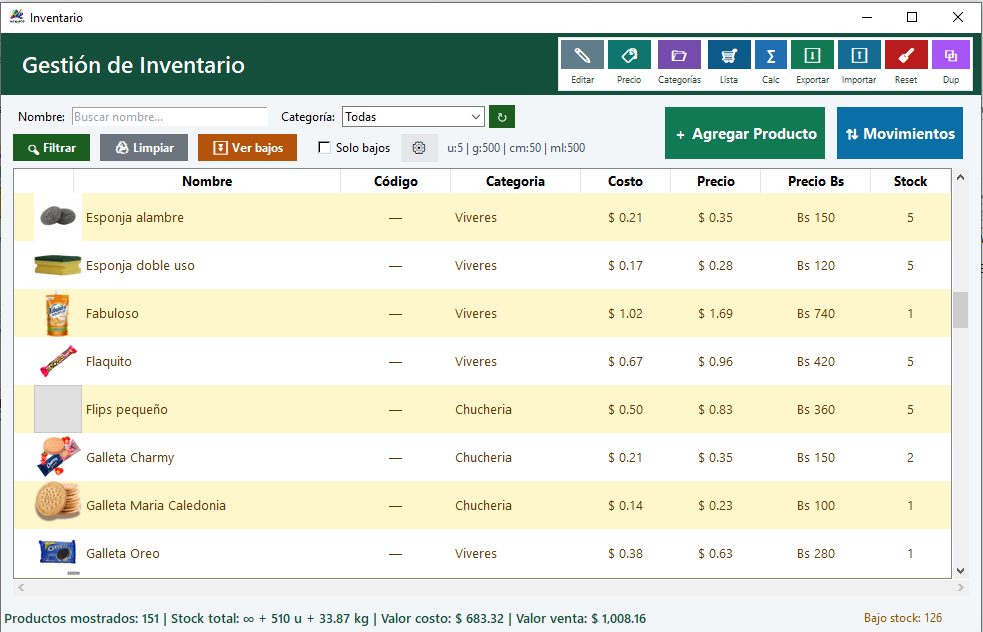Open the Movimientos button
This screenshot has height=632, width=983.
pyautogui.click(x=900, y=133)
